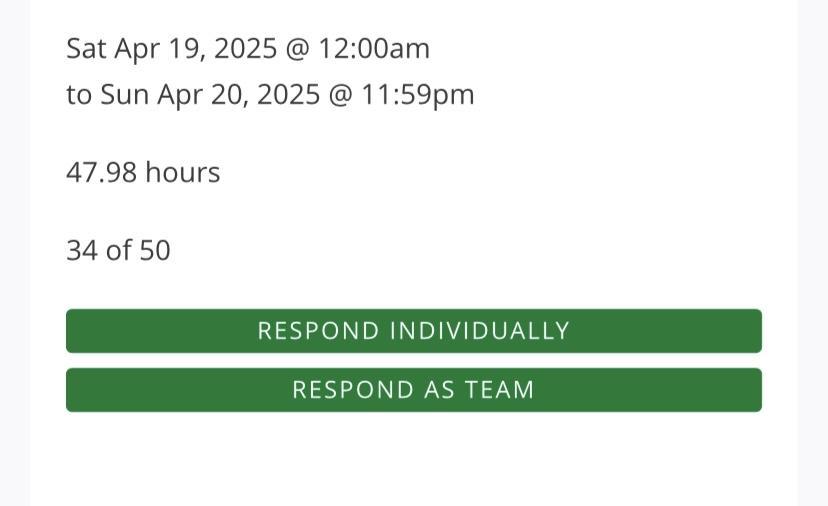Click the Respond Individually button

pos(413,331)
